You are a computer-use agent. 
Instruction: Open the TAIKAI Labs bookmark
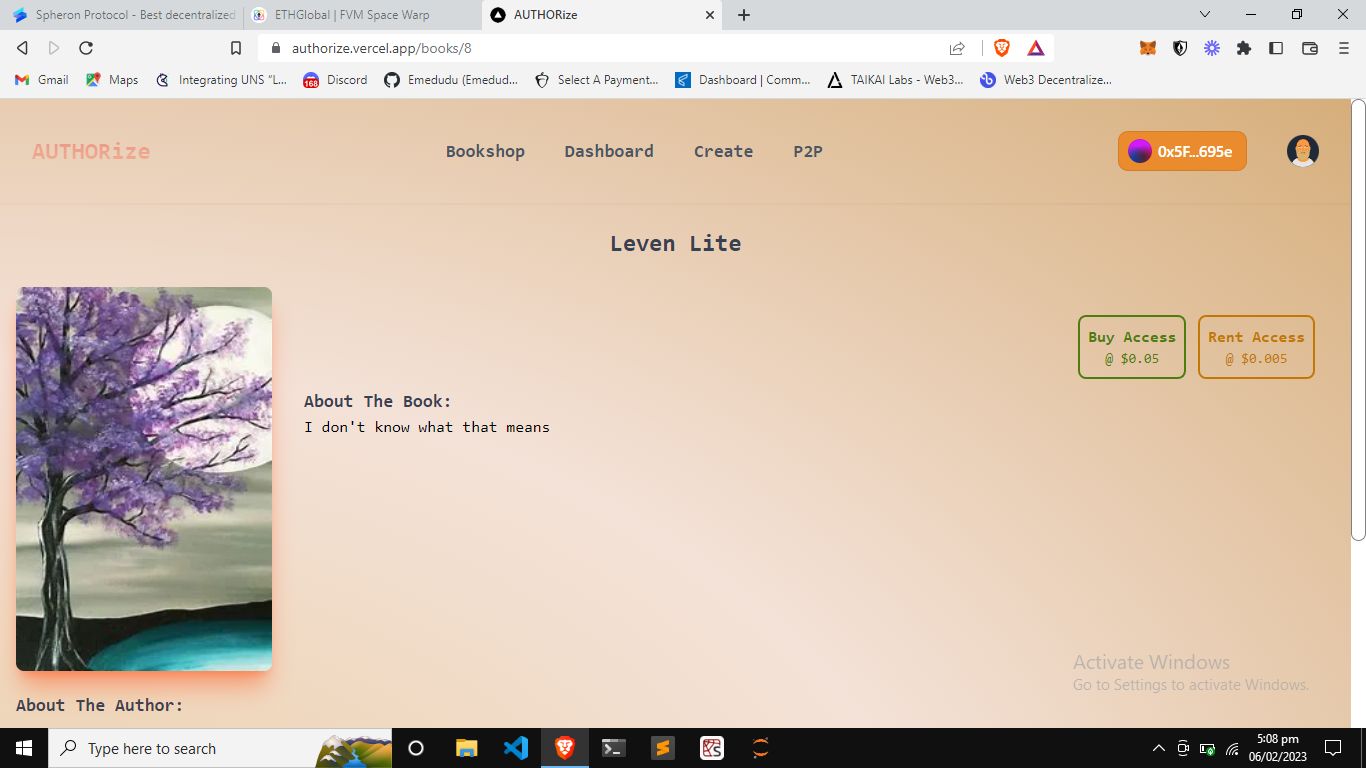(x=895, y=79)
